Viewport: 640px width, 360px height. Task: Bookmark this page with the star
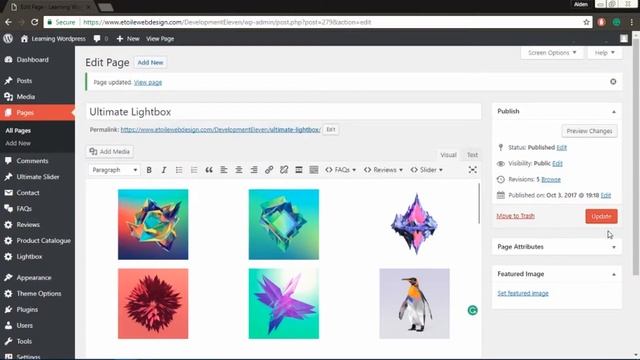pos(587,22)
